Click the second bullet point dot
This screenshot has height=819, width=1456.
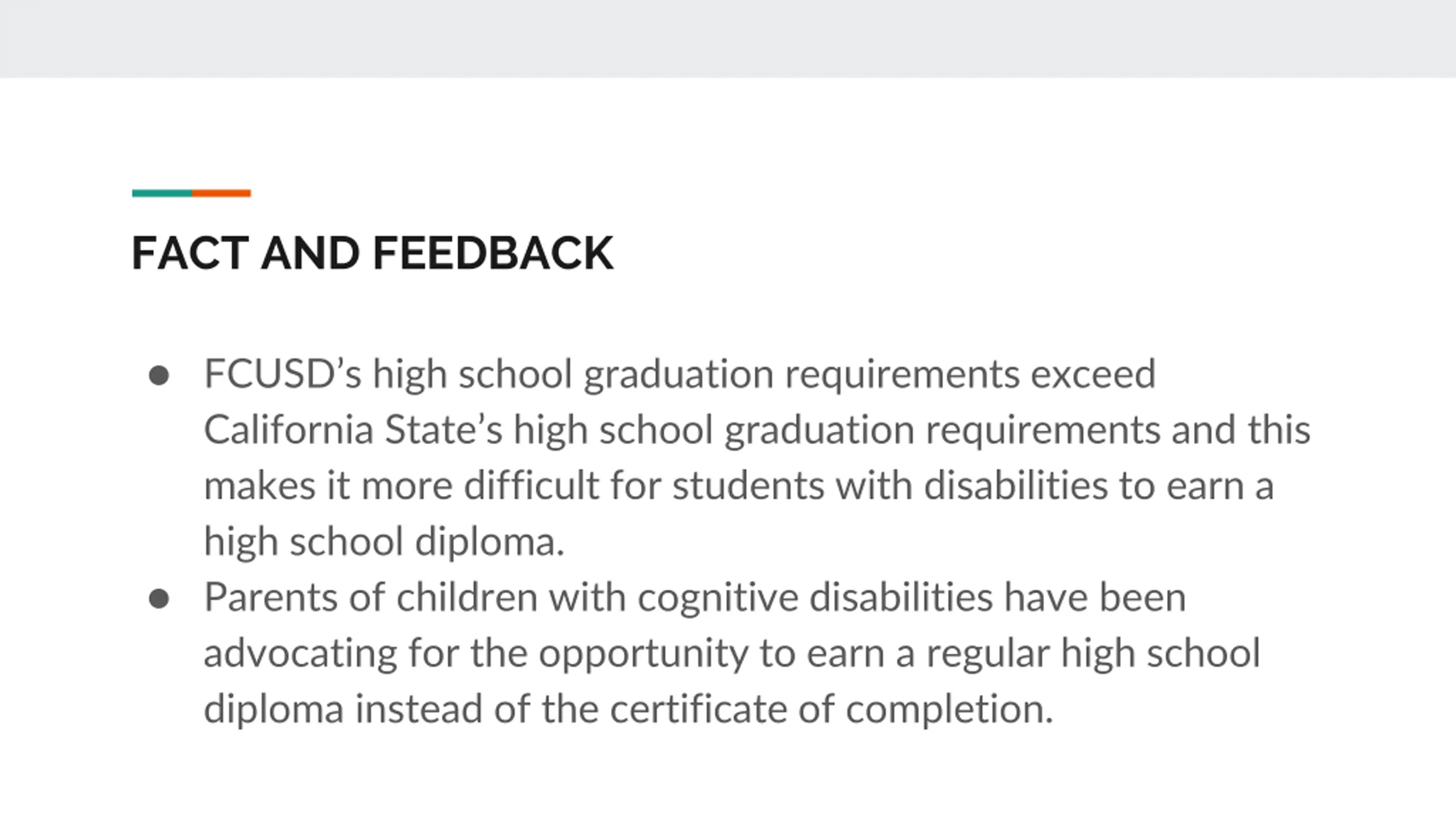pos(159,598)
